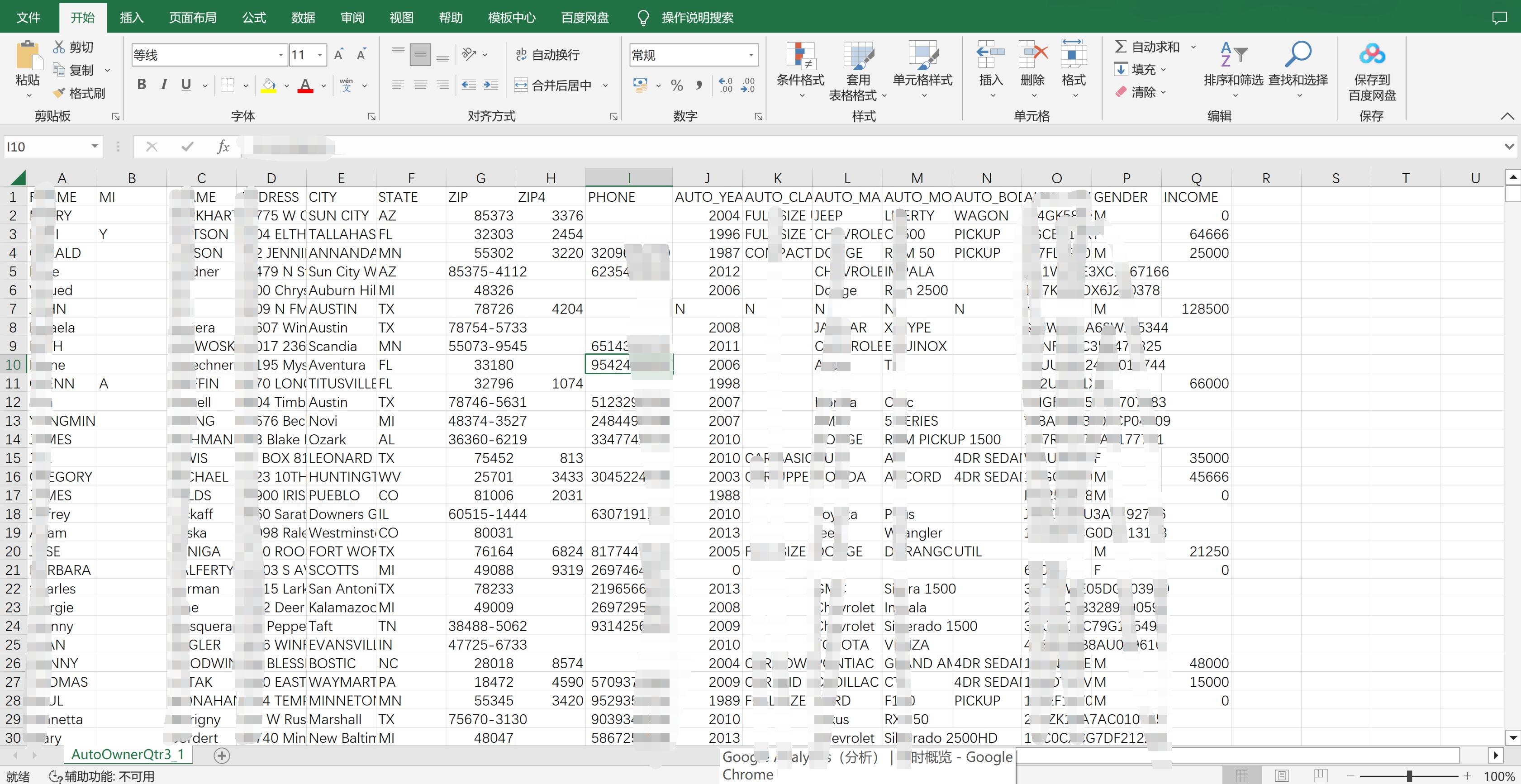Switch to Page Layout view in status bar
This screenshot has height=784, width=1521.
pyautogui.click(x=1281, y=776)
